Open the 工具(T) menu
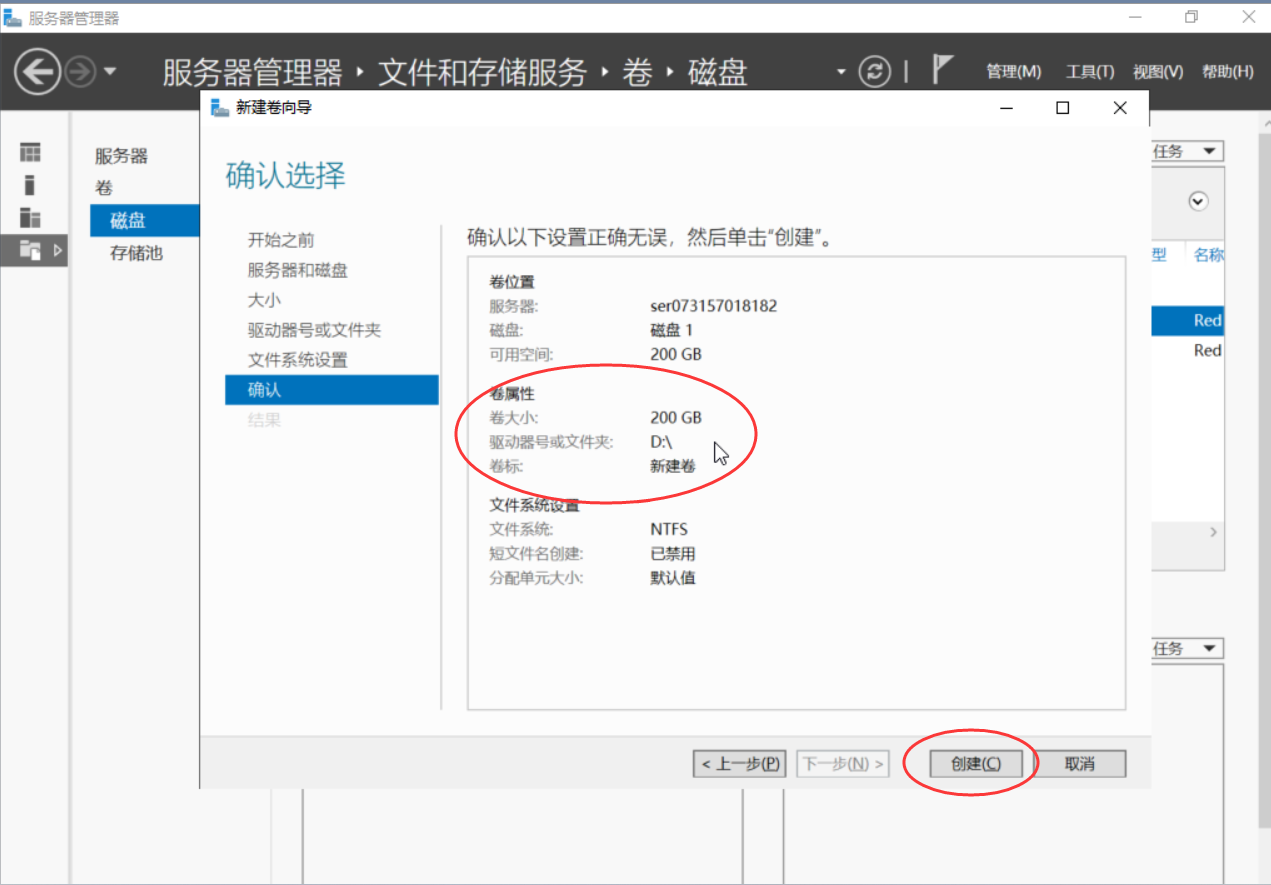 pyautogui.click(x=1089, y=72)
